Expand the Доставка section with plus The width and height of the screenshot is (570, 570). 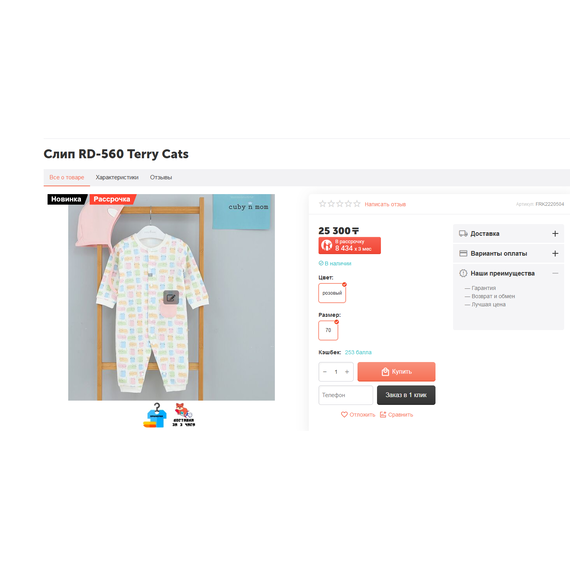(555, 234)
